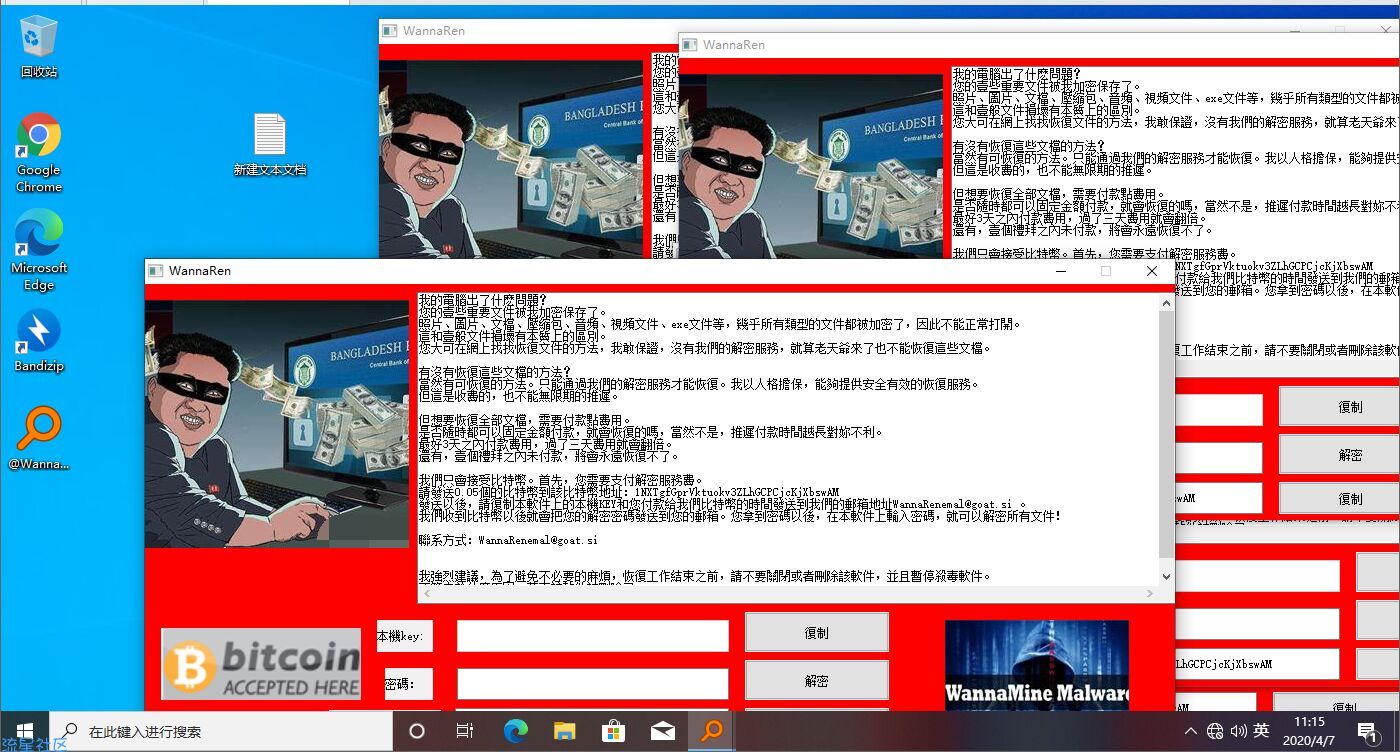The image size is (1400, 752).
Task: Click 我的電腦出了什麼問題? heading in front window
Action: tap(483, 300)
